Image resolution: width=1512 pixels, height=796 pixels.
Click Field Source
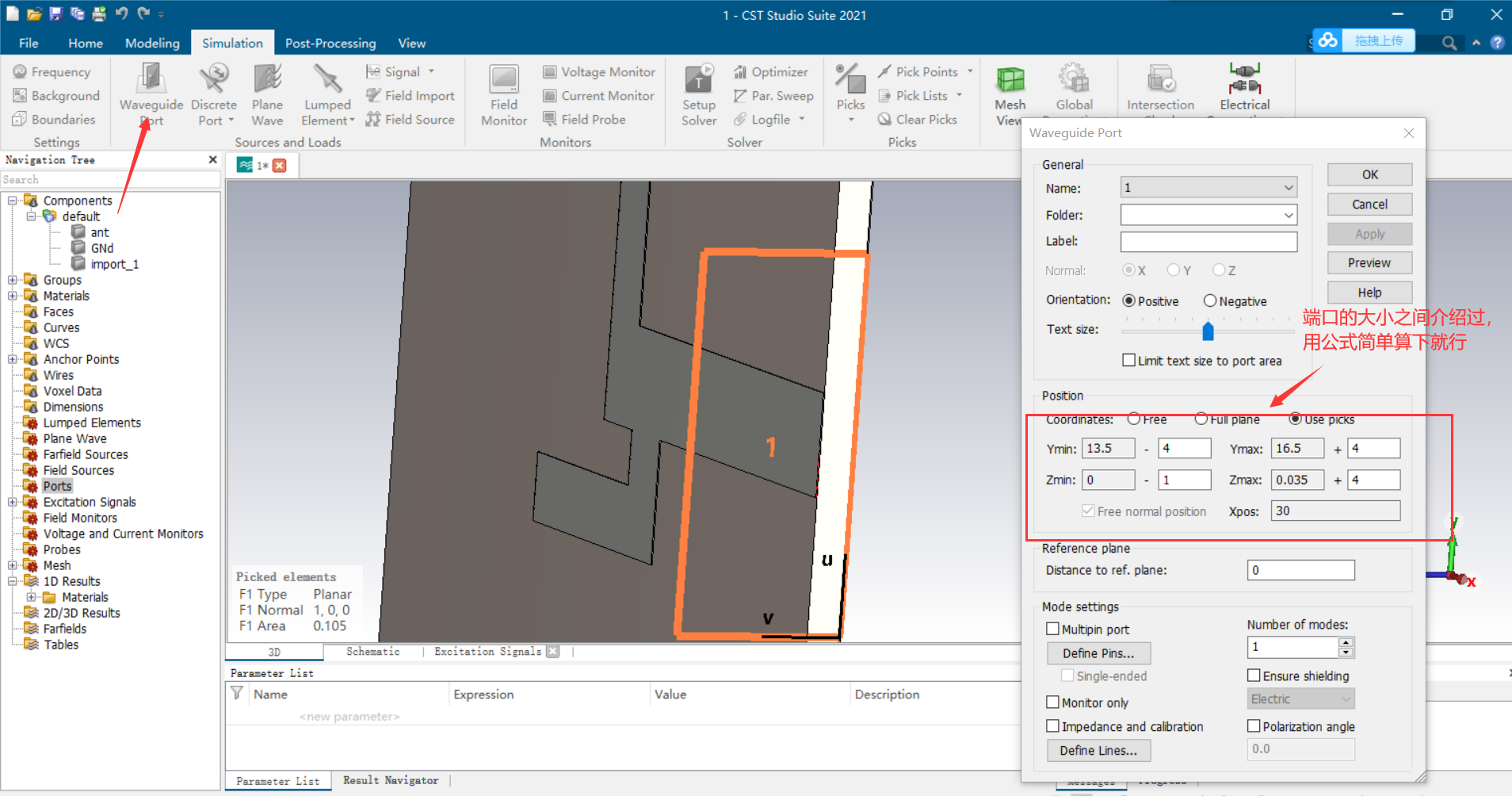[410, 120]
